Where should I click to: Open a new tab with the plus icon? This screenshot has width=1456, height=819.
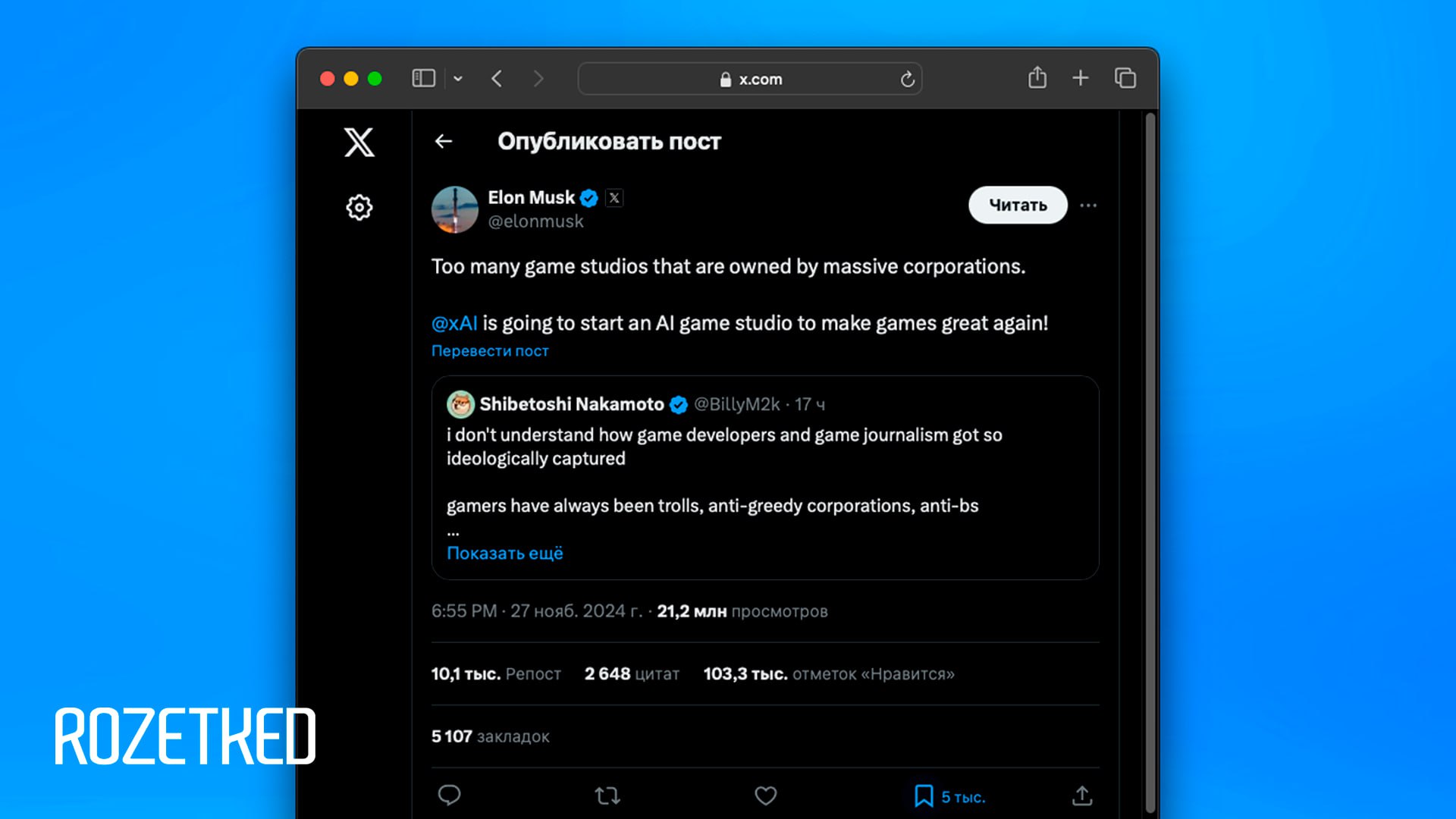pos(1081,78)
